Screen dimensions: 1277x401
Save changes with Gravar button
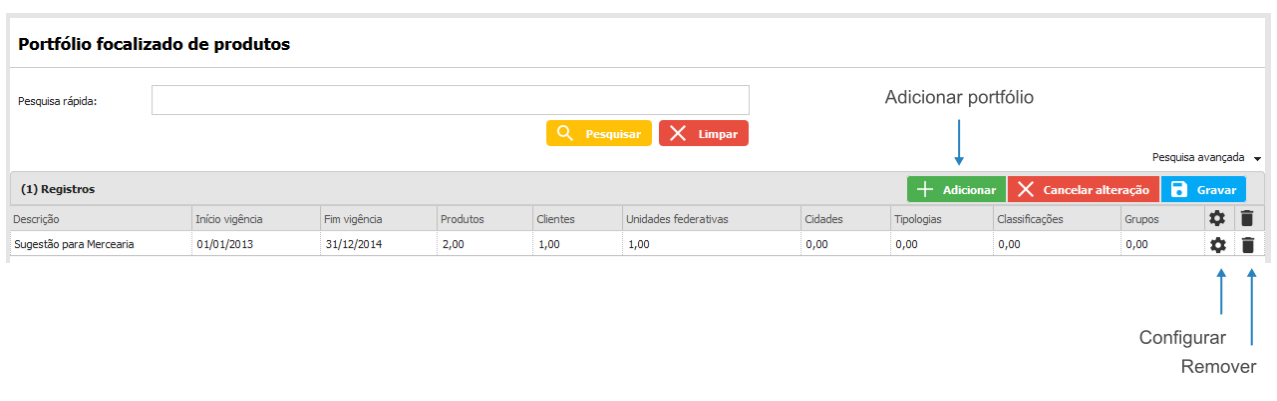[1203, 189]
